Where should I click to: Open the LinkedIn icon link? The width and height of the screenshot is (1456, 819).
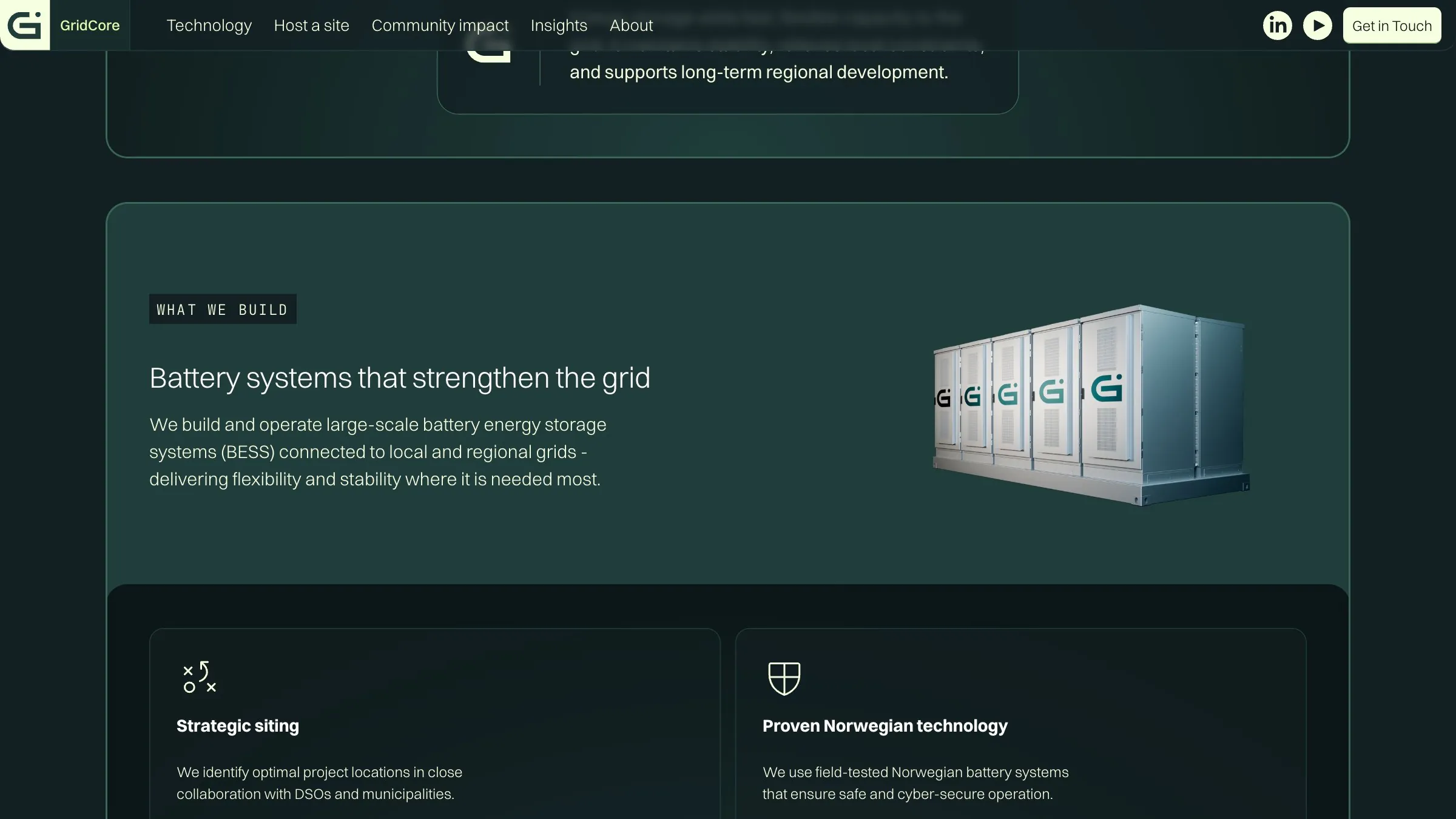1277,25
